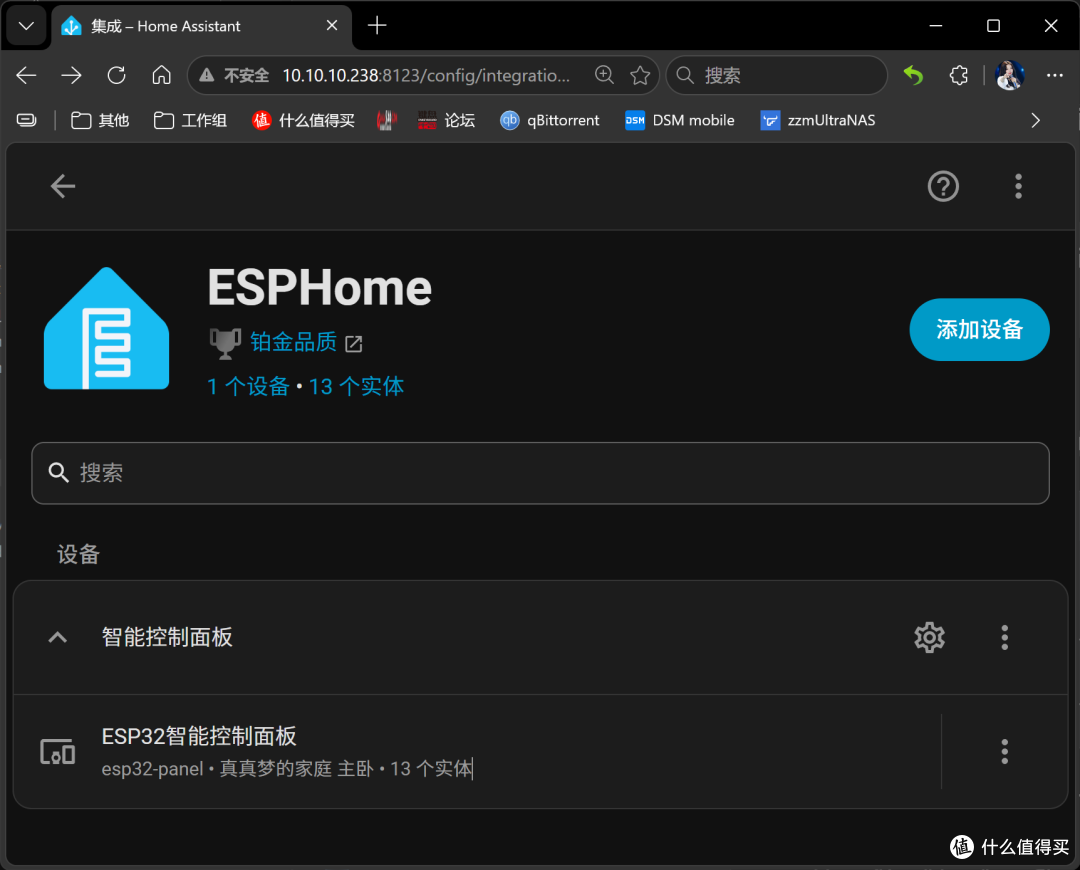1080x870 pixels.
Task: Show more bookmarks with the chevron
Action: (1035, 121)
